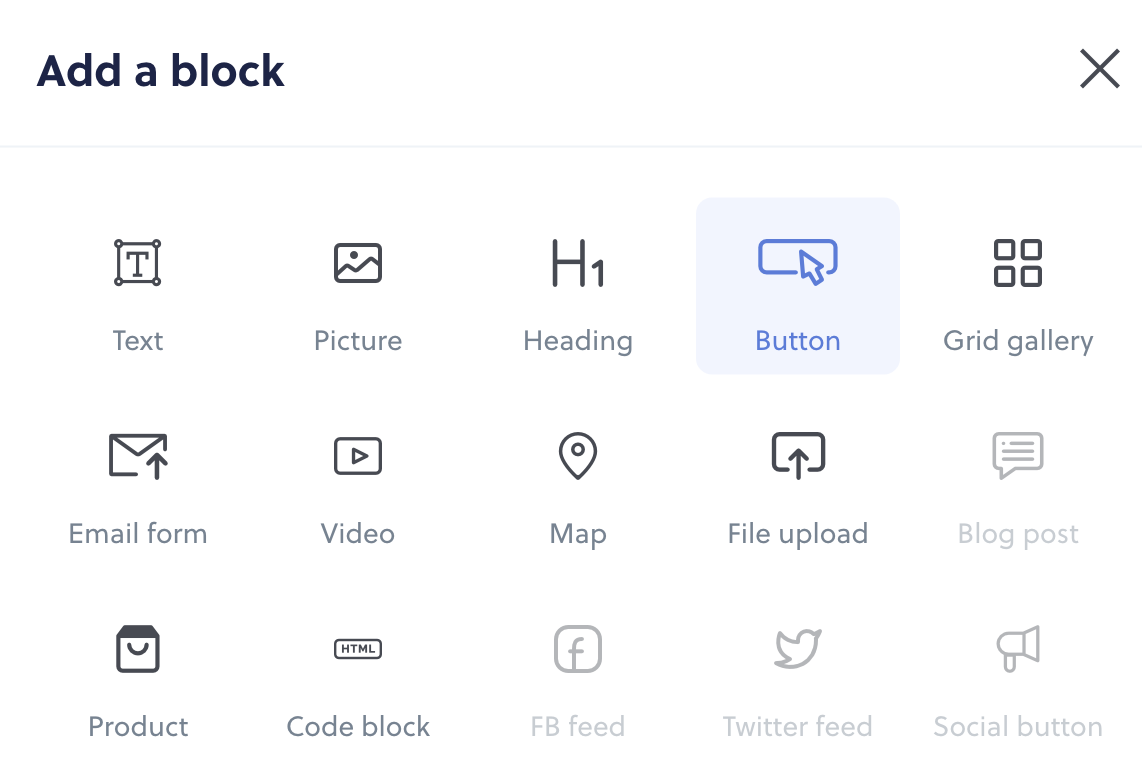
Task: Close the Add a block dialog
Action: (x=1100, y=69)
